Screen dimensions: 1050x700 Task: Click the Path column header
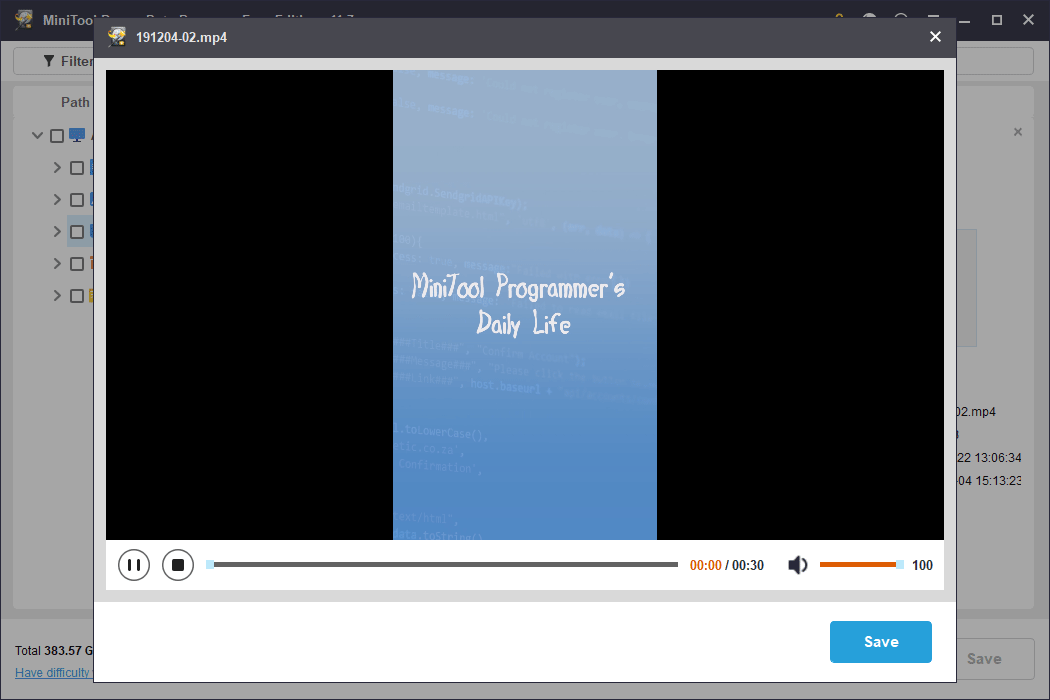coord(75,102)
